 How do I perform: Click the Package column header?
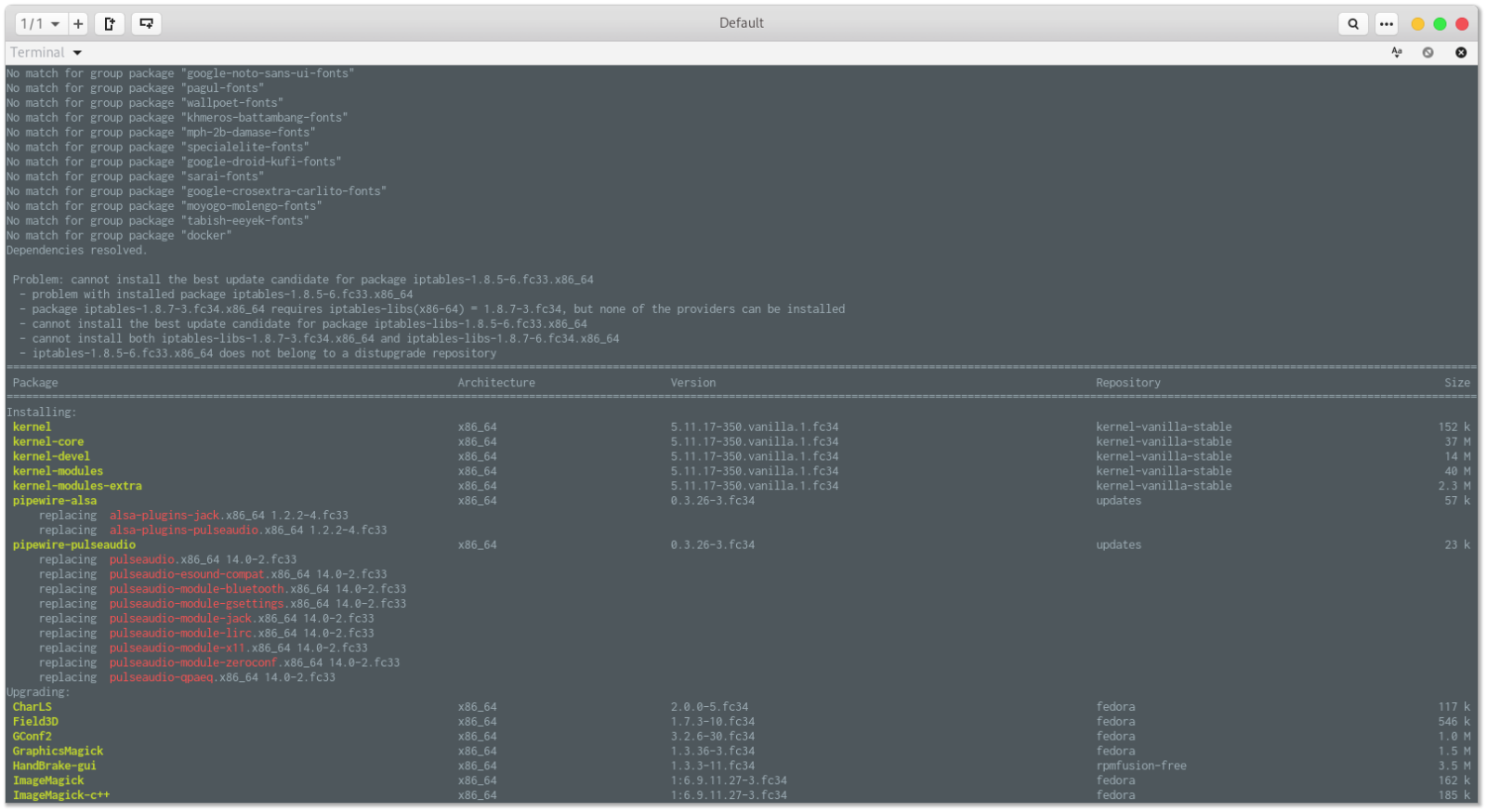click(35, 383)
